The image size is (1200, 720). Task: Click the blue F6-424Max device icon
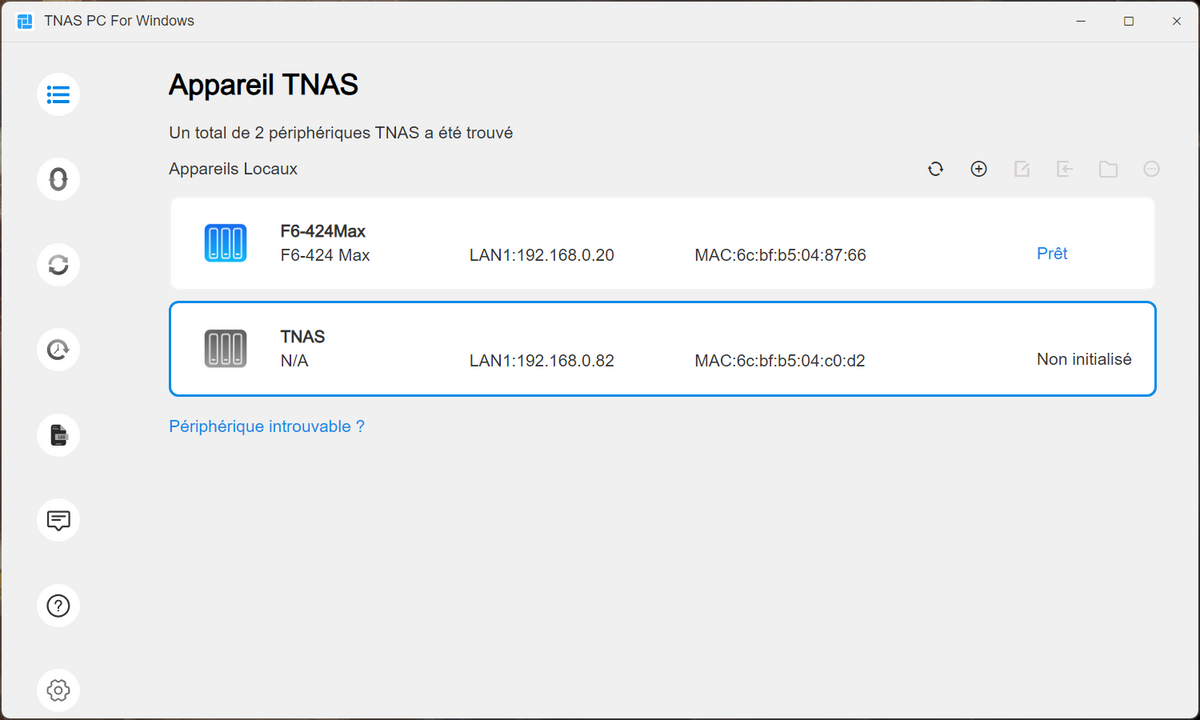point(225,243)
